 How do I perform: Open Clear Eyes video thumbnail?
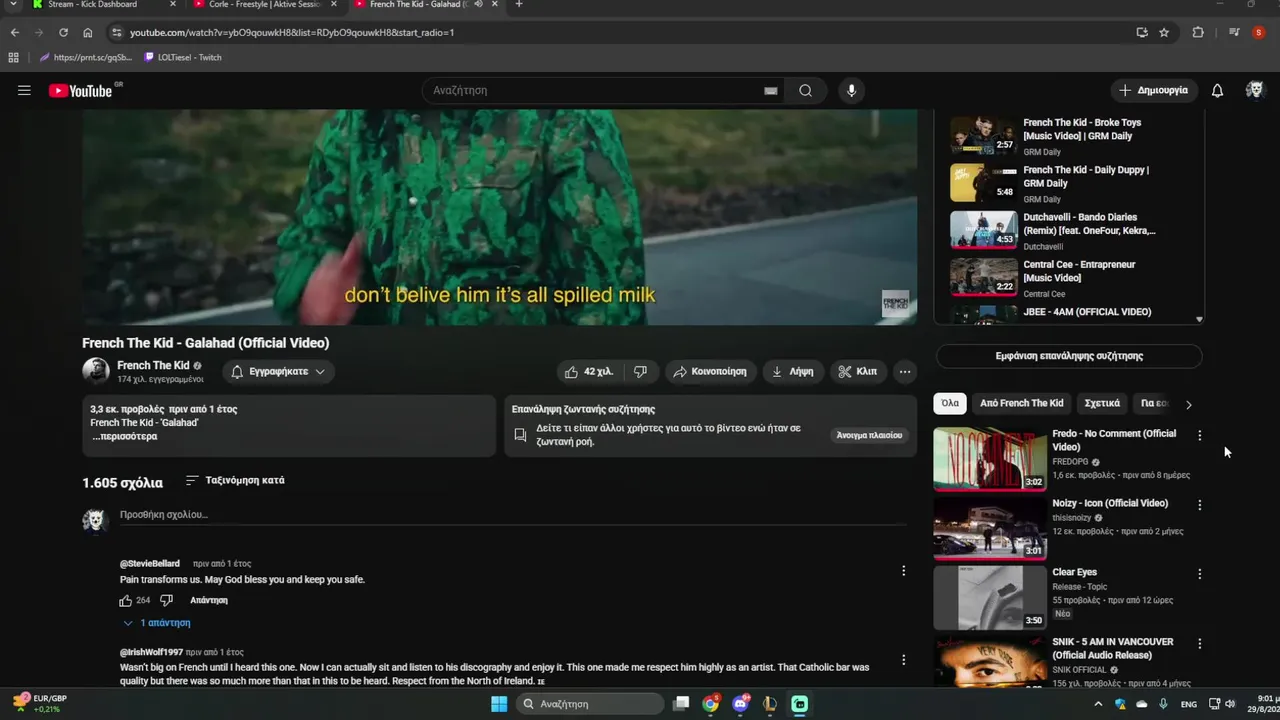[x=990, y=597]
